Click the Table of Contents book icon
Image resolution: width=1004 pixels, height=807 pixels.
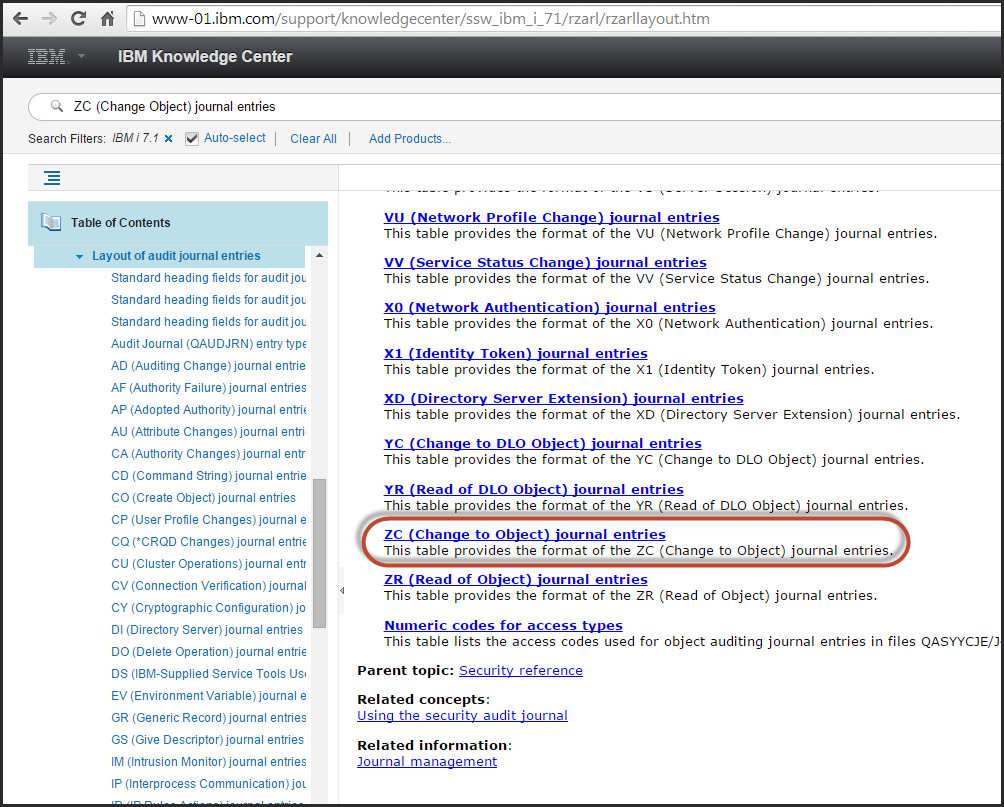[x=51, y=222]
